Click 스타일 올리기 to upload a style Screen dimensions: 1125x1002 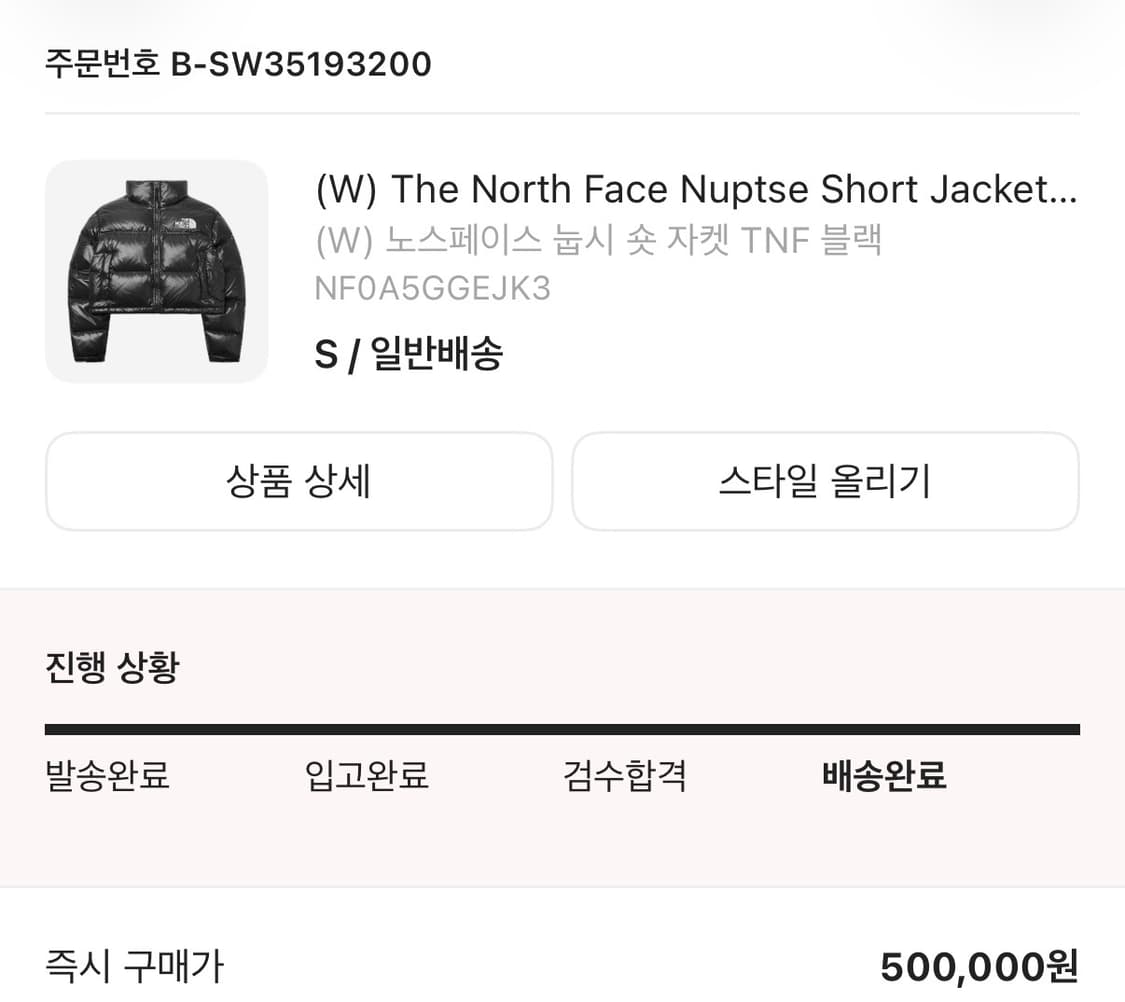pyautogui.click(x=825, y=481)
